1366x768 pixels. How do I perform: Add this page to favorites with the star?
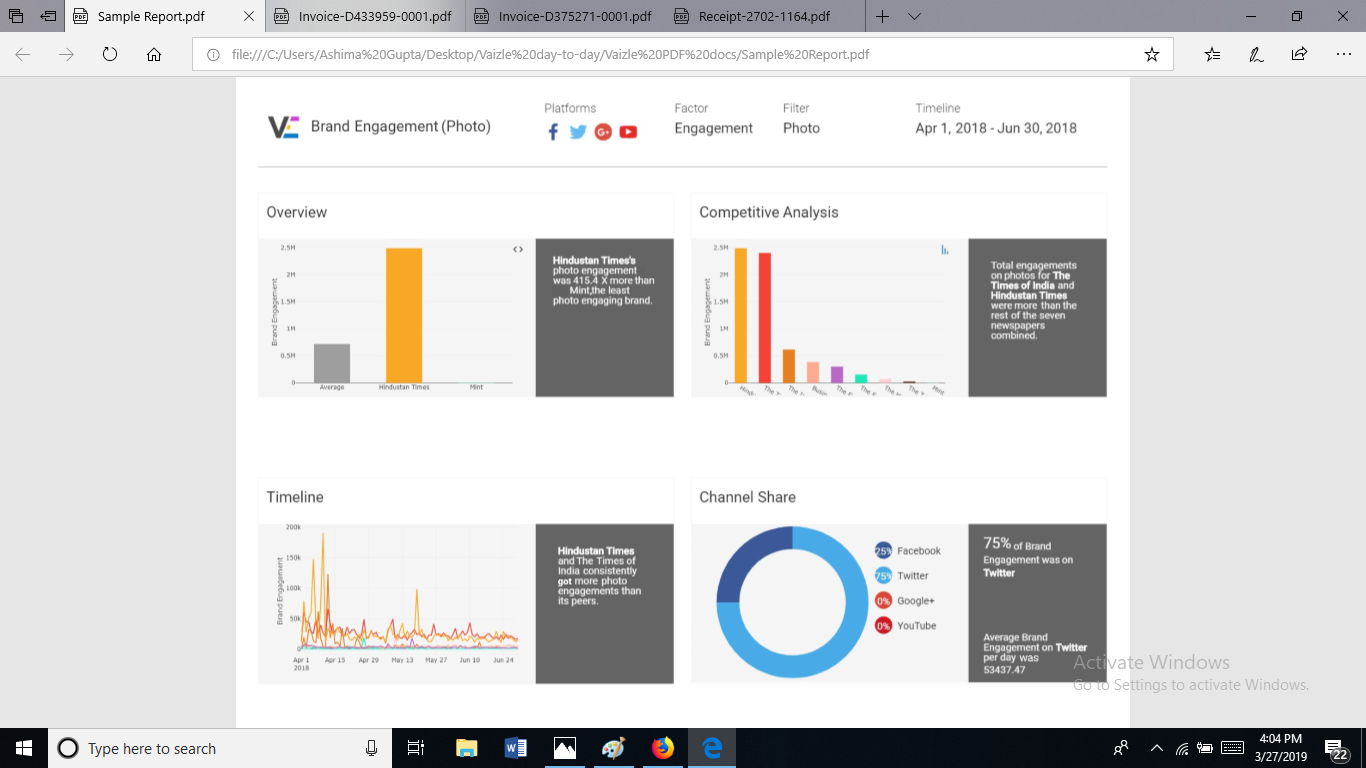[1152, 54]
